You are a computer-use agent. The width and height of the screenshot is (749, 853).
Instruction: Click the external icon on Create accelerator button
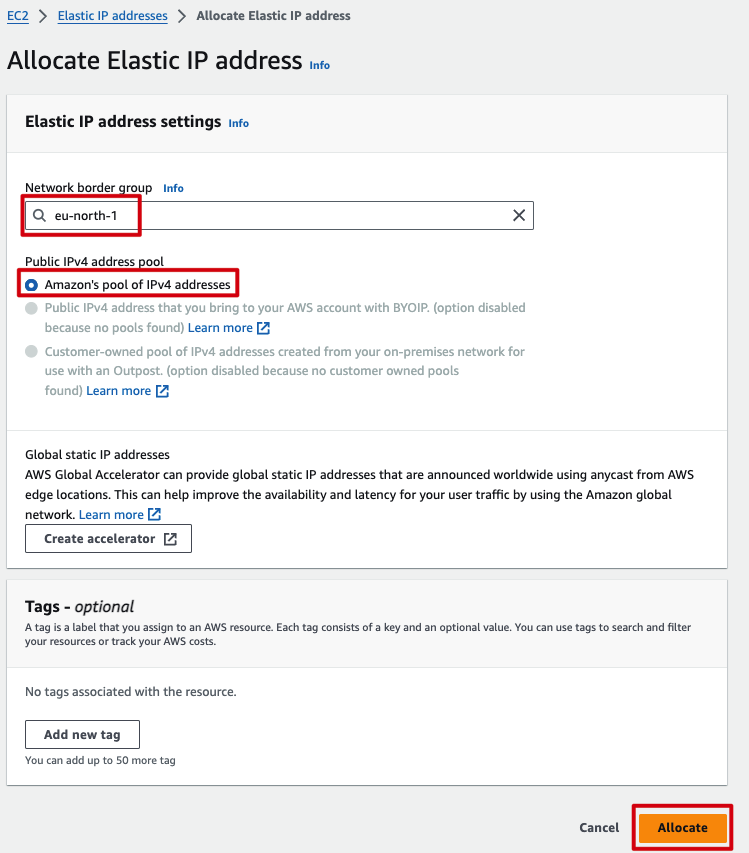(171, 539)
